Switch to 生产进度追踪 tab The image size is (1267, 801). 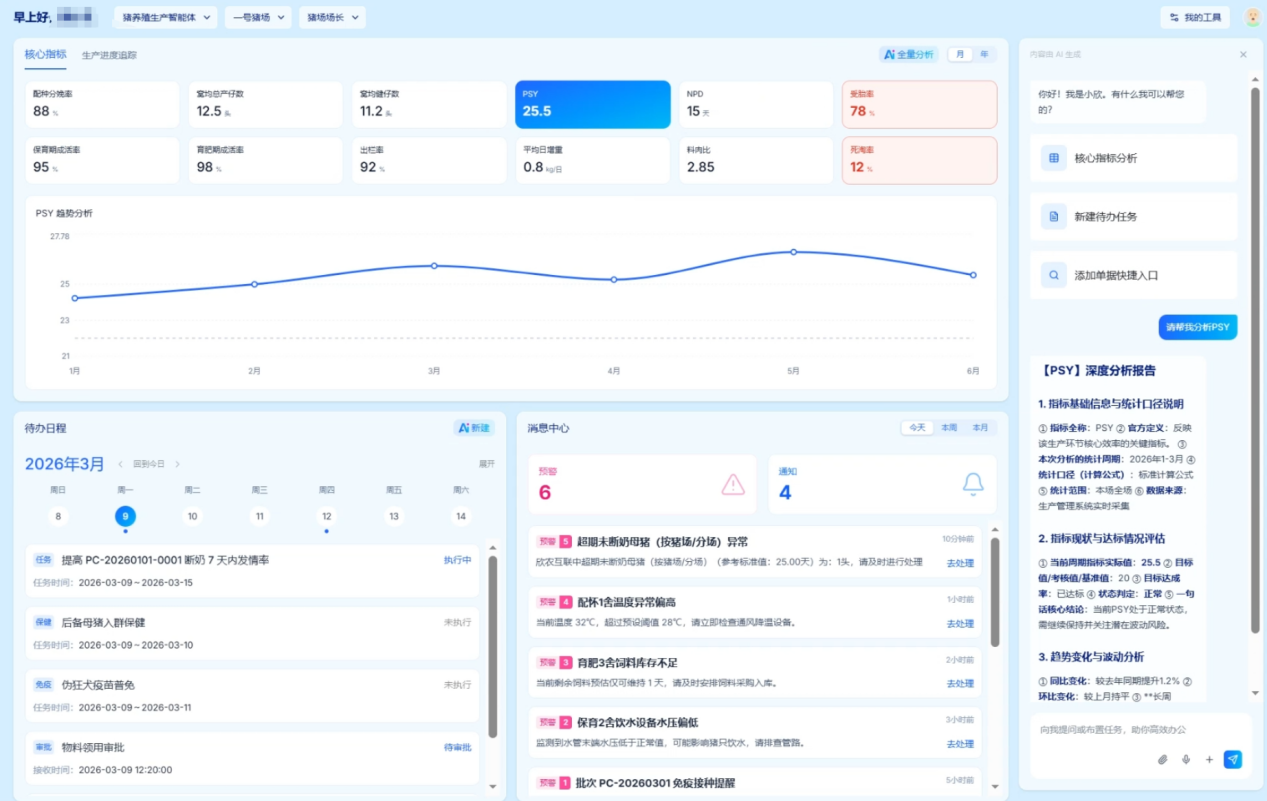tap(109, 56)
